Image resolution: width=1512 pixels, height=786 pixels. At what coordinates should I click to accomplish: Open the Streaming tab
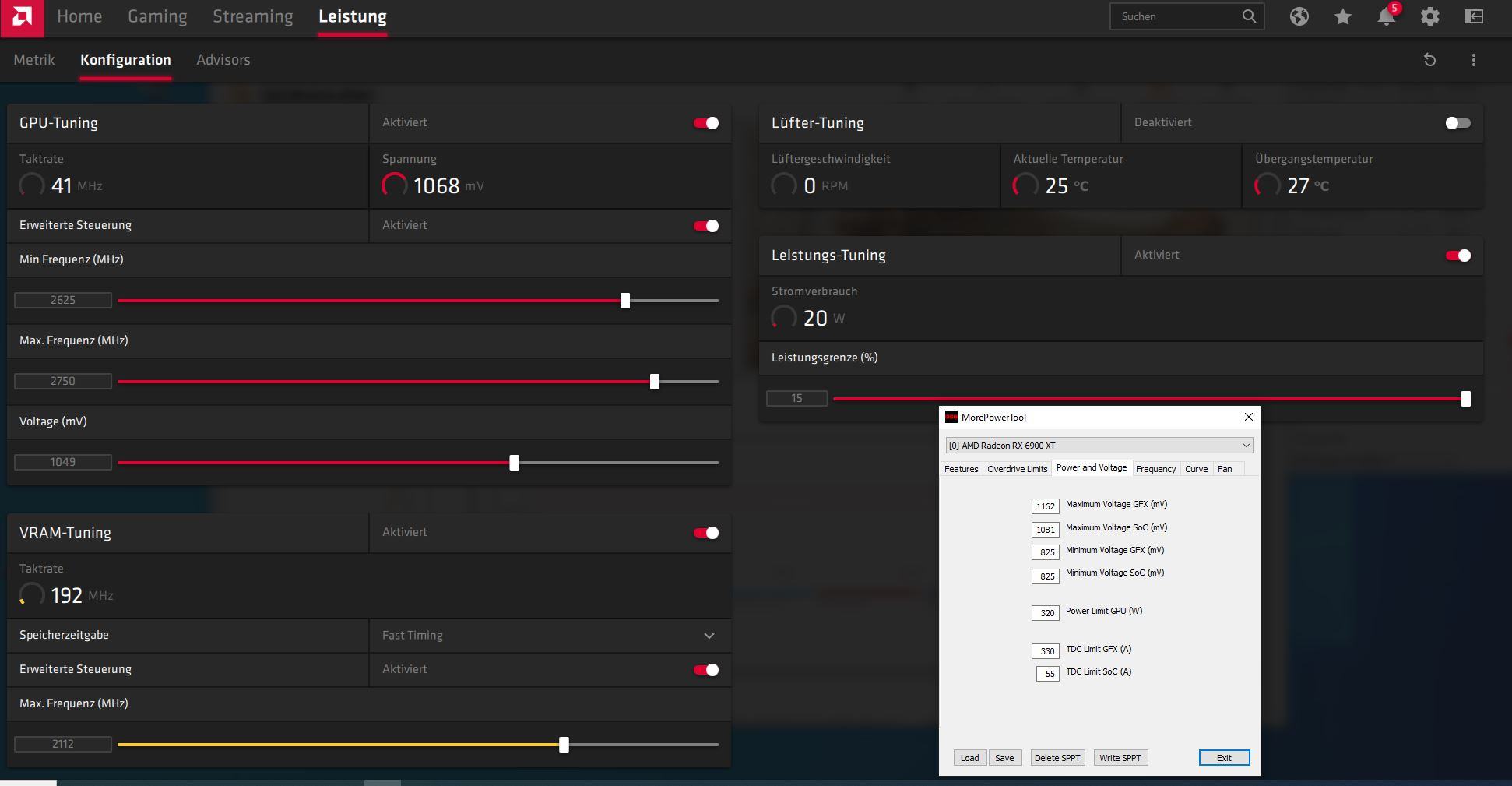pyautogui.click(x=253, y=16)
